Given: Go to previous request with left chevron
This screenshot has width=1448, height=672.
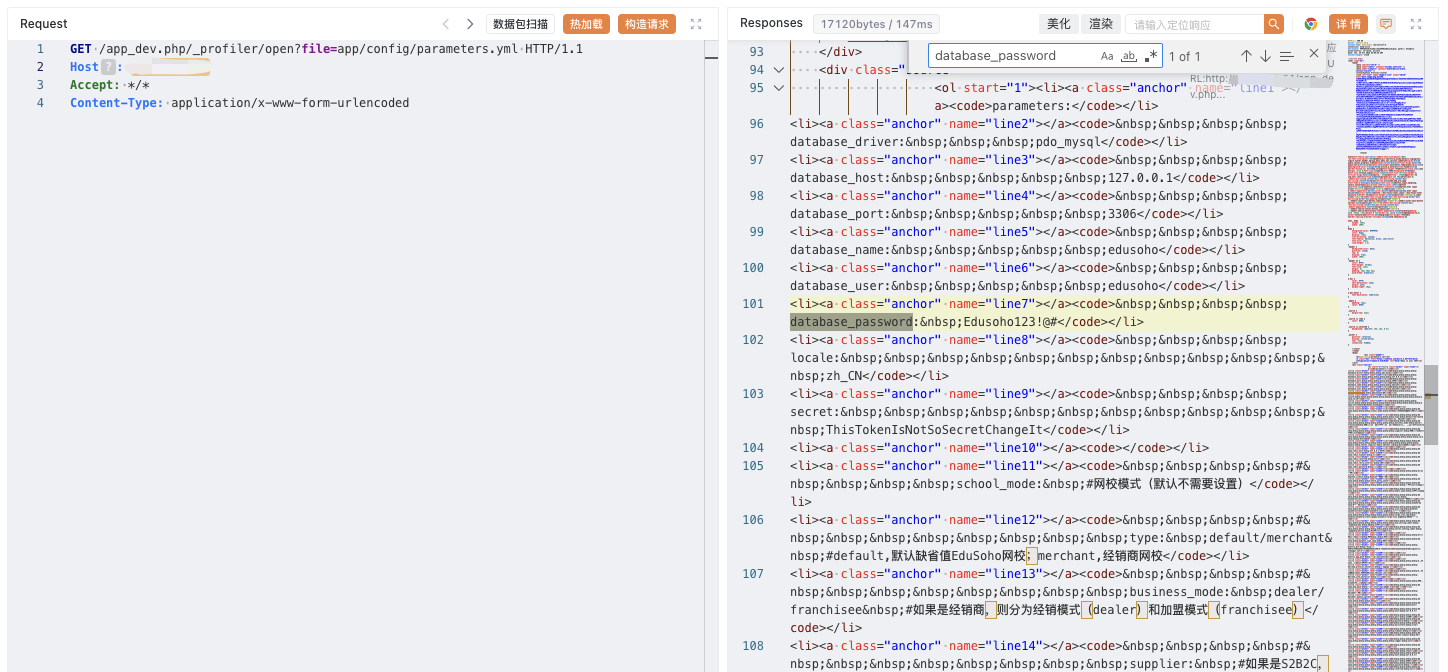Looking at the screenshot, I should 446,24.
